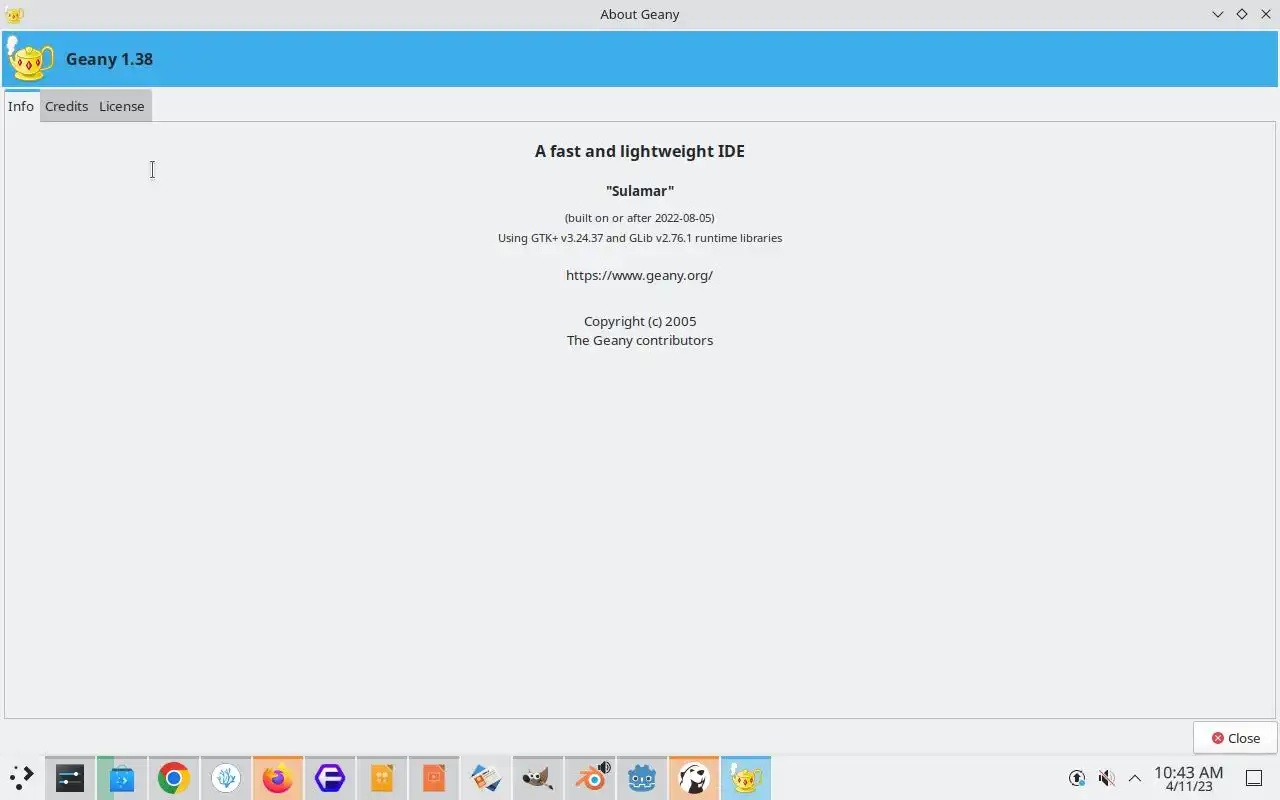
Task: Switch to the Credits tab
Action: (66, 106)
